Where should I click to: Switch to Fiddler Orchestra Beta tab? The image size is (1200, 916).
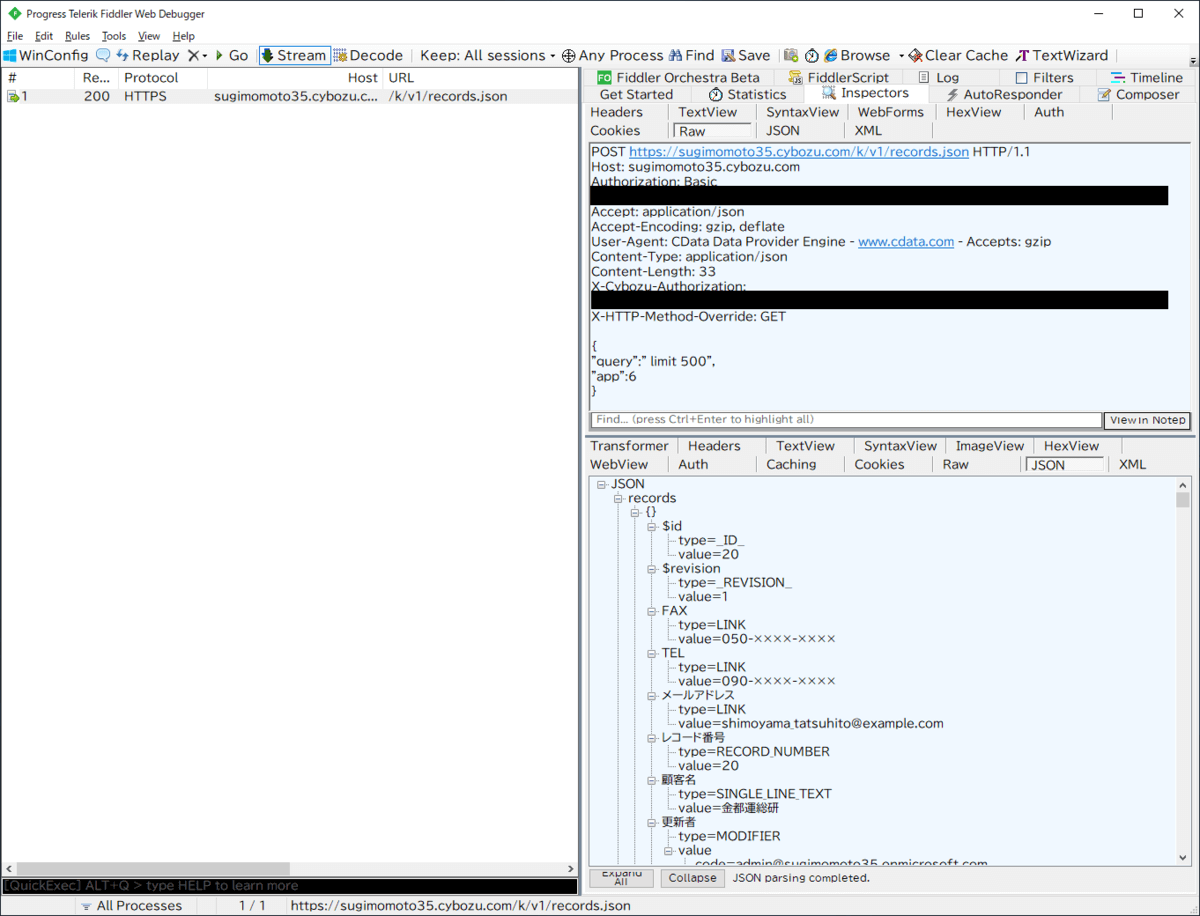[678, 77]
